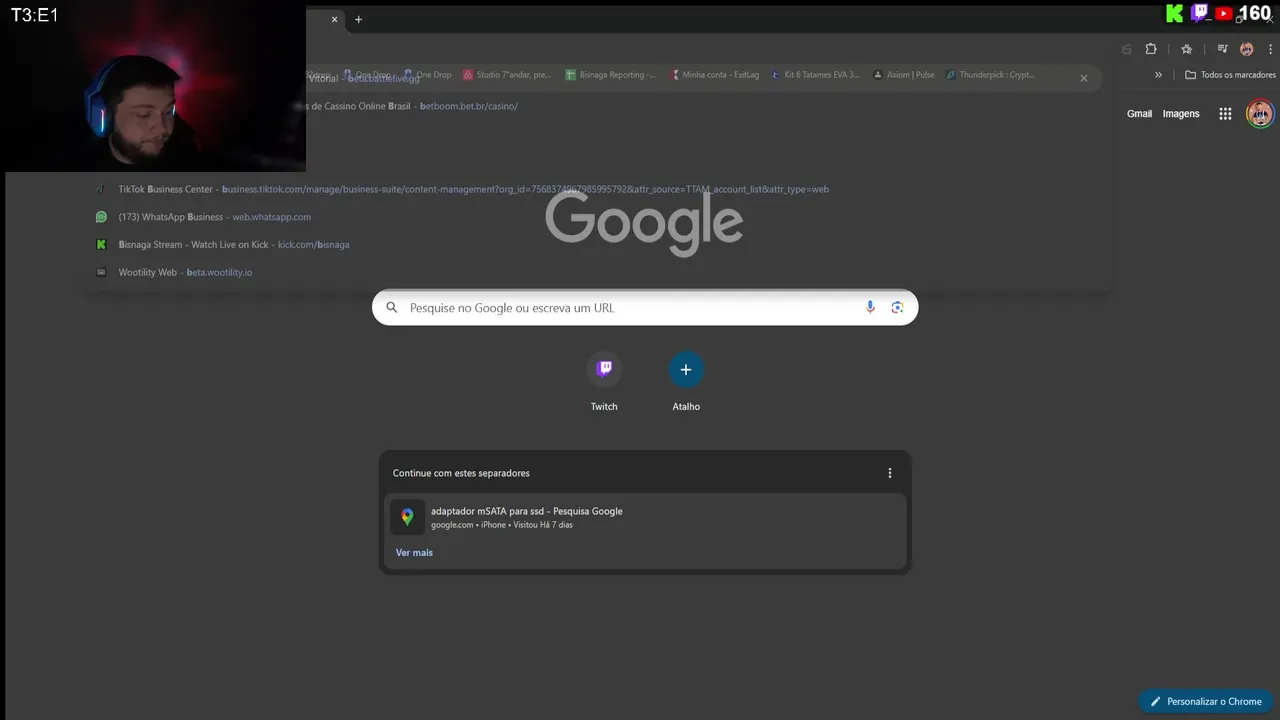Click the webcam feed thumbnail
1280x720 pixels.
(x=153, y=86)
